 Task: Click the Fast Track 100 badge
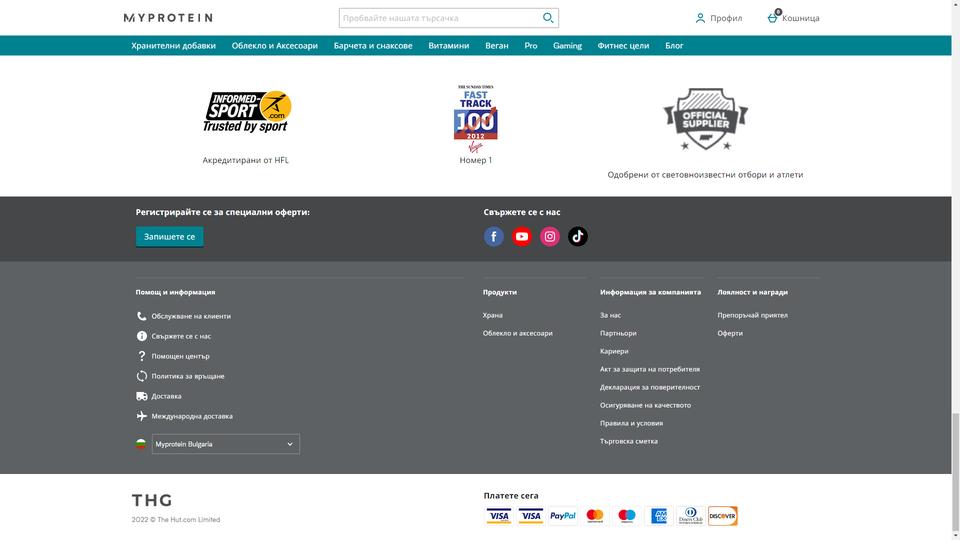(476, 119)
